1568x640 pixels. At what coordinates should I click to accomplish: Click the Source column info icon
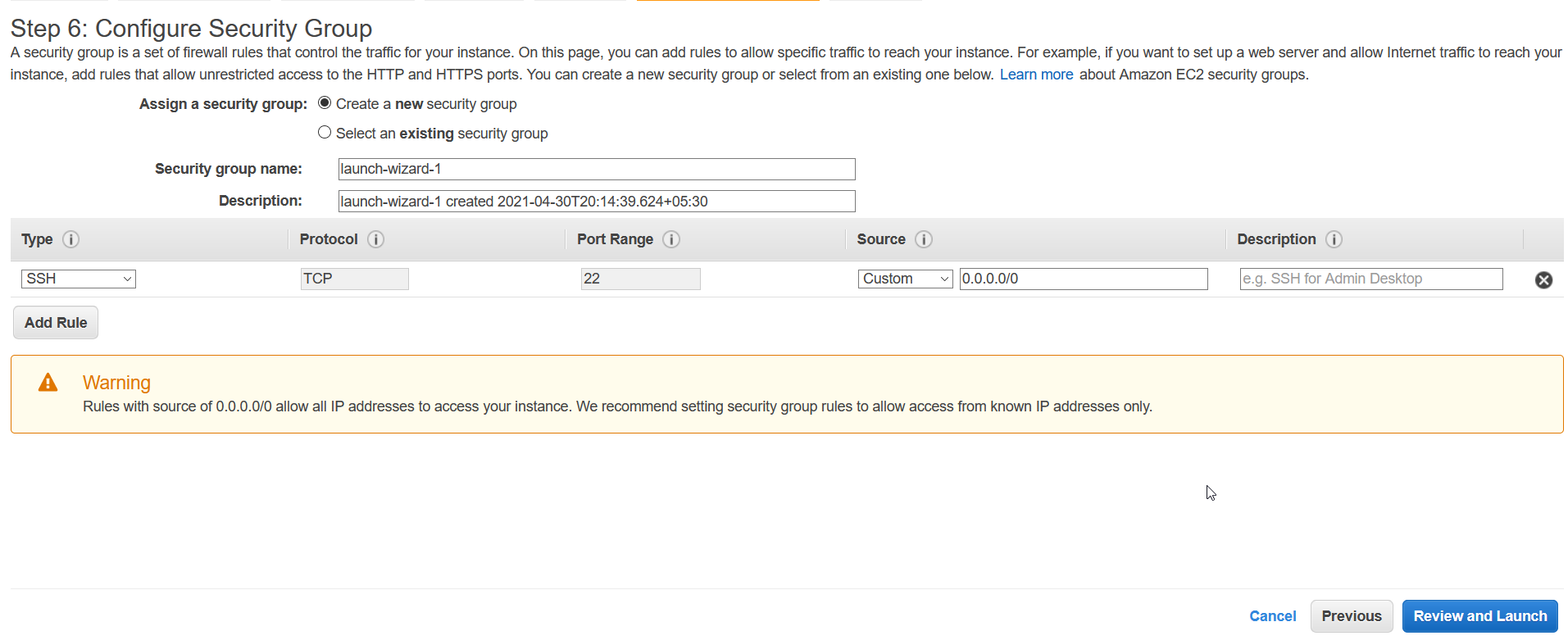tap(924, 239)
